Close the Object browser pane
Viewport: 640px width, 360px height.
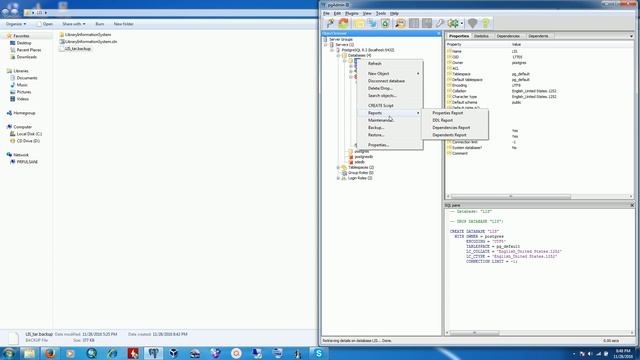click(439, 33)
